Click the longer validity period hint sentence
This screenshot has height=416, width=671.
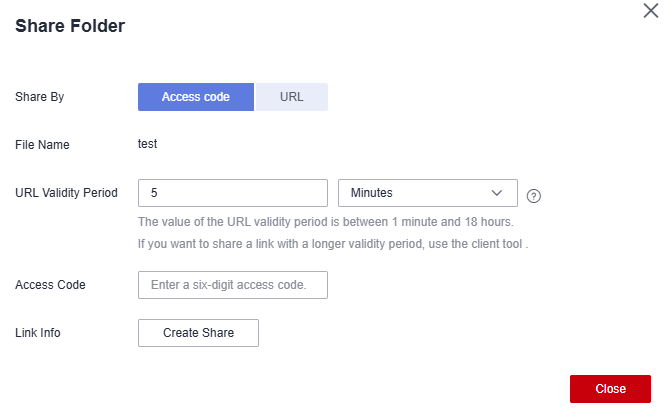(333, 244)
